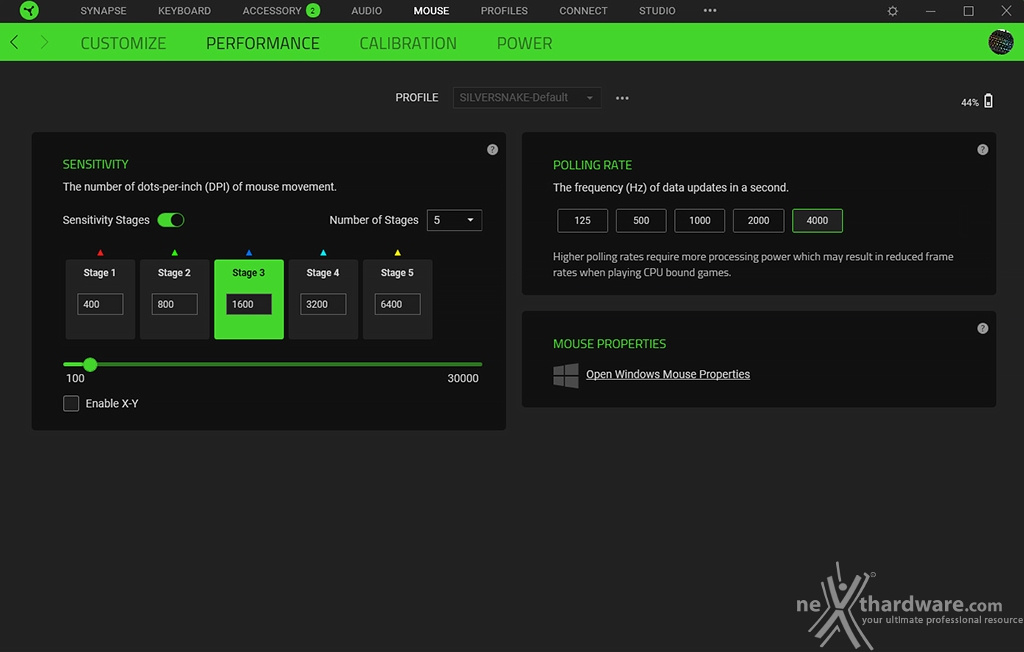This screenshot has width=1024, height=652.
Task: Check the battery level icon
Action: [x=988, y=101]
